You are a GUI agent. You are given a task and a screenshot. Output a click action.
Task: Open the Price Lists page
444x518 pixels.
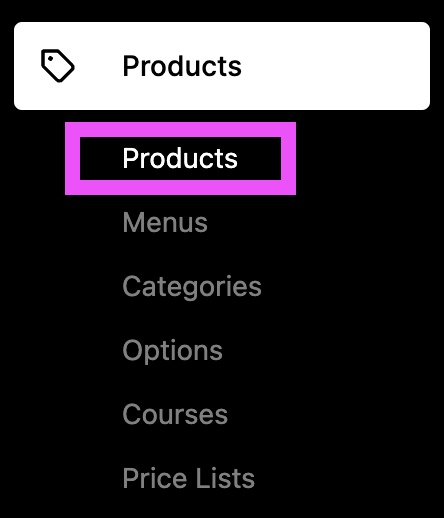click(189, 478)
